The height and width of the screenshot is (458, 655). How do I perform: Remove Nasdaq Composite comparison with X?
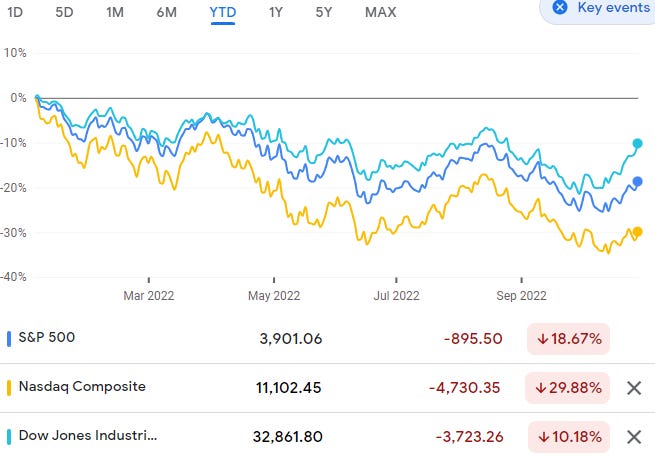634,388
